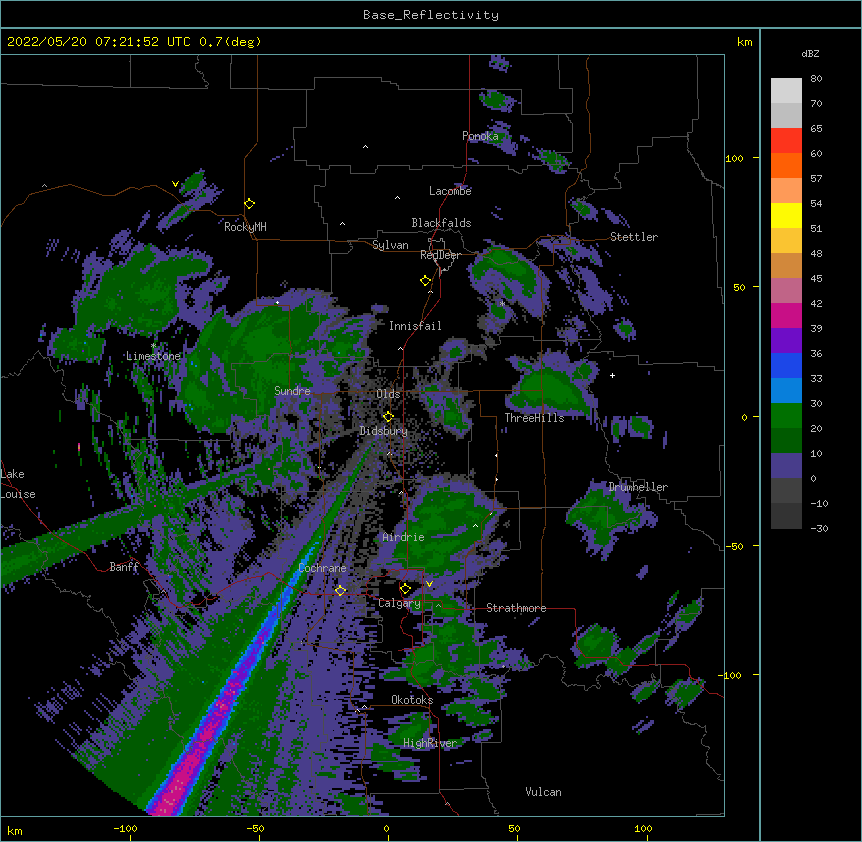Screen dimensions: 862x842
Task: Click the 100 tick on the bottom axis
Action: click(x=643, y=828)
